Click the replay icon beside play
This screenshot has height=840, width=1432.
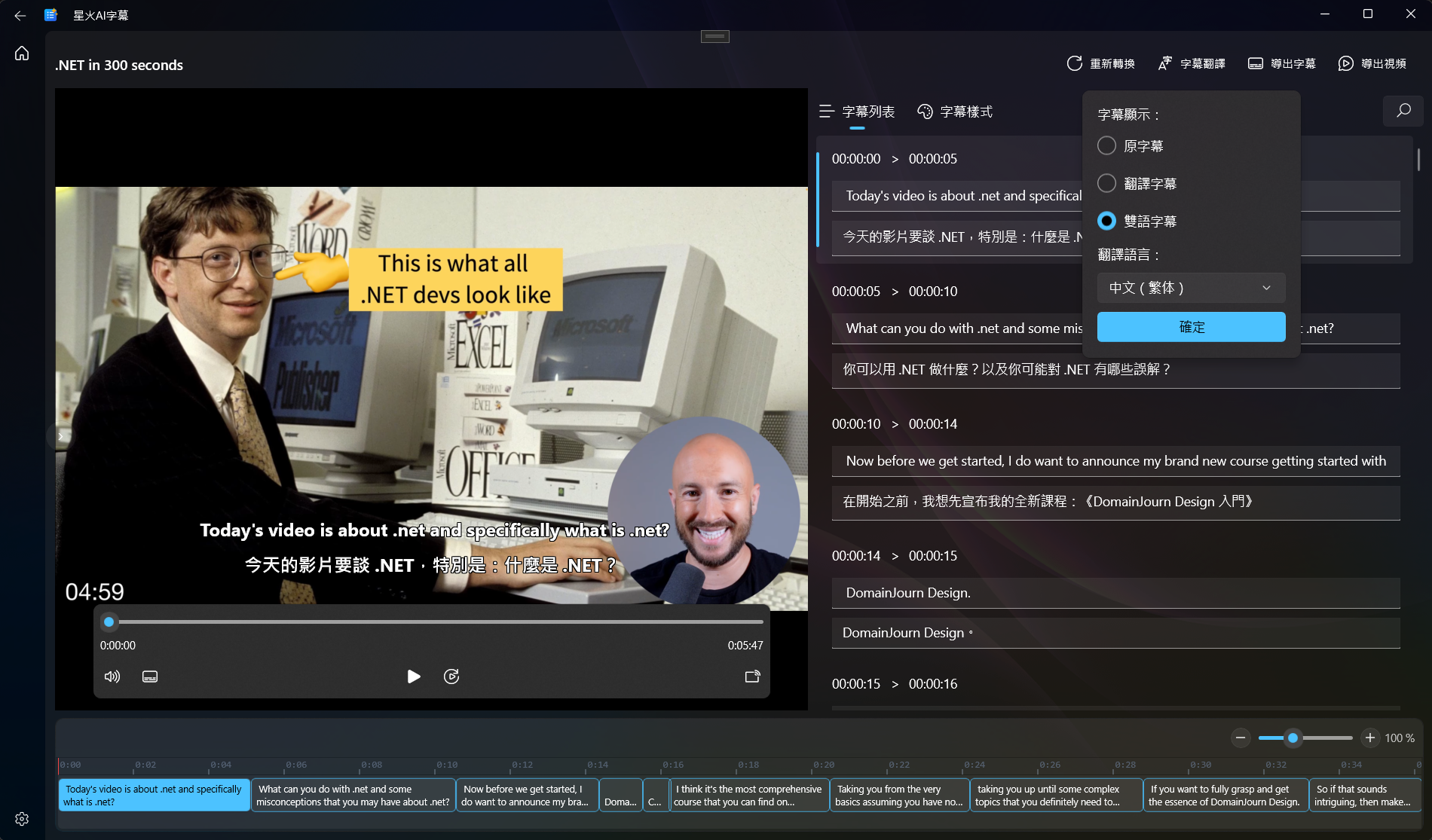[451, 677]
